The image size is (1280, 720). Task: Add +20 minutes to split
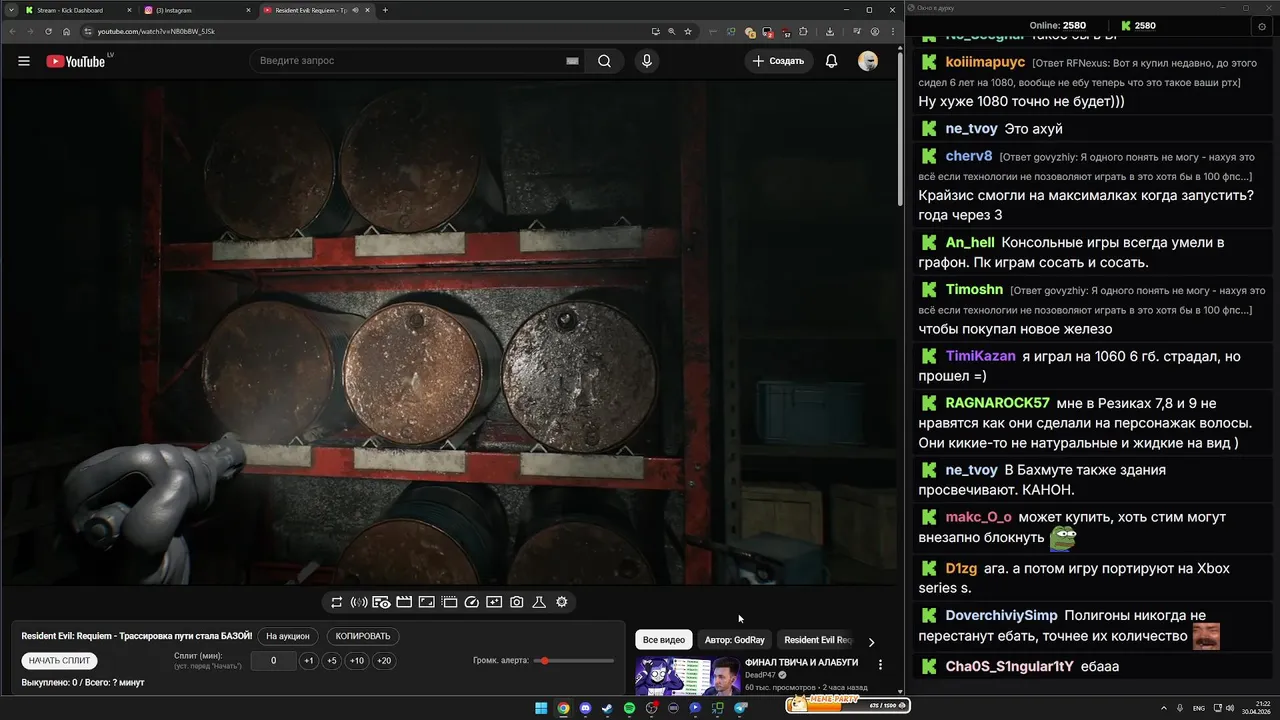[x=384, y=661]
